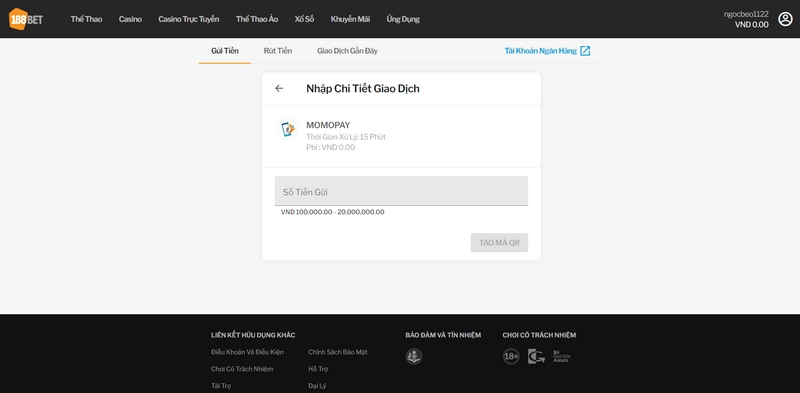This screenshot has height=393, width=800.
Task: Open the user profile icon
Action: point(785,19)
